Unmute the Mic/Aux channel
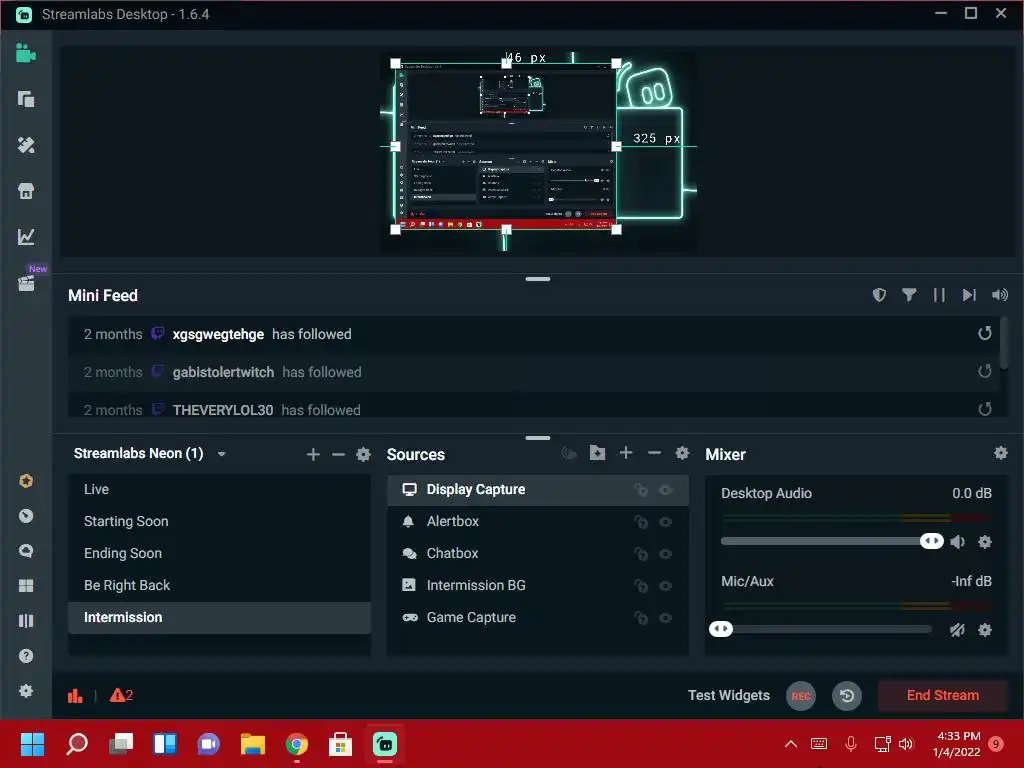1024x768 pixels. tap(957, 630)
